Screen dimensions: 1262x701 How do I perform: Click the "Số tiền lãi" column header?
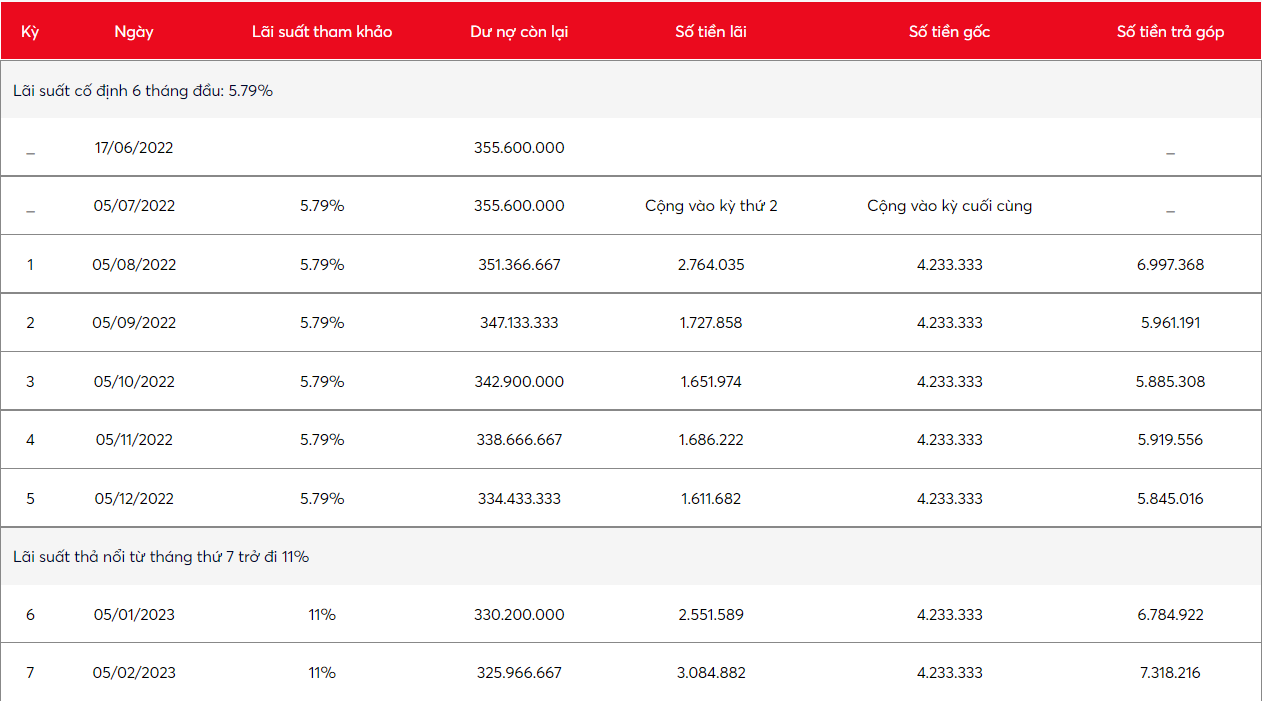tap(710, 31)
